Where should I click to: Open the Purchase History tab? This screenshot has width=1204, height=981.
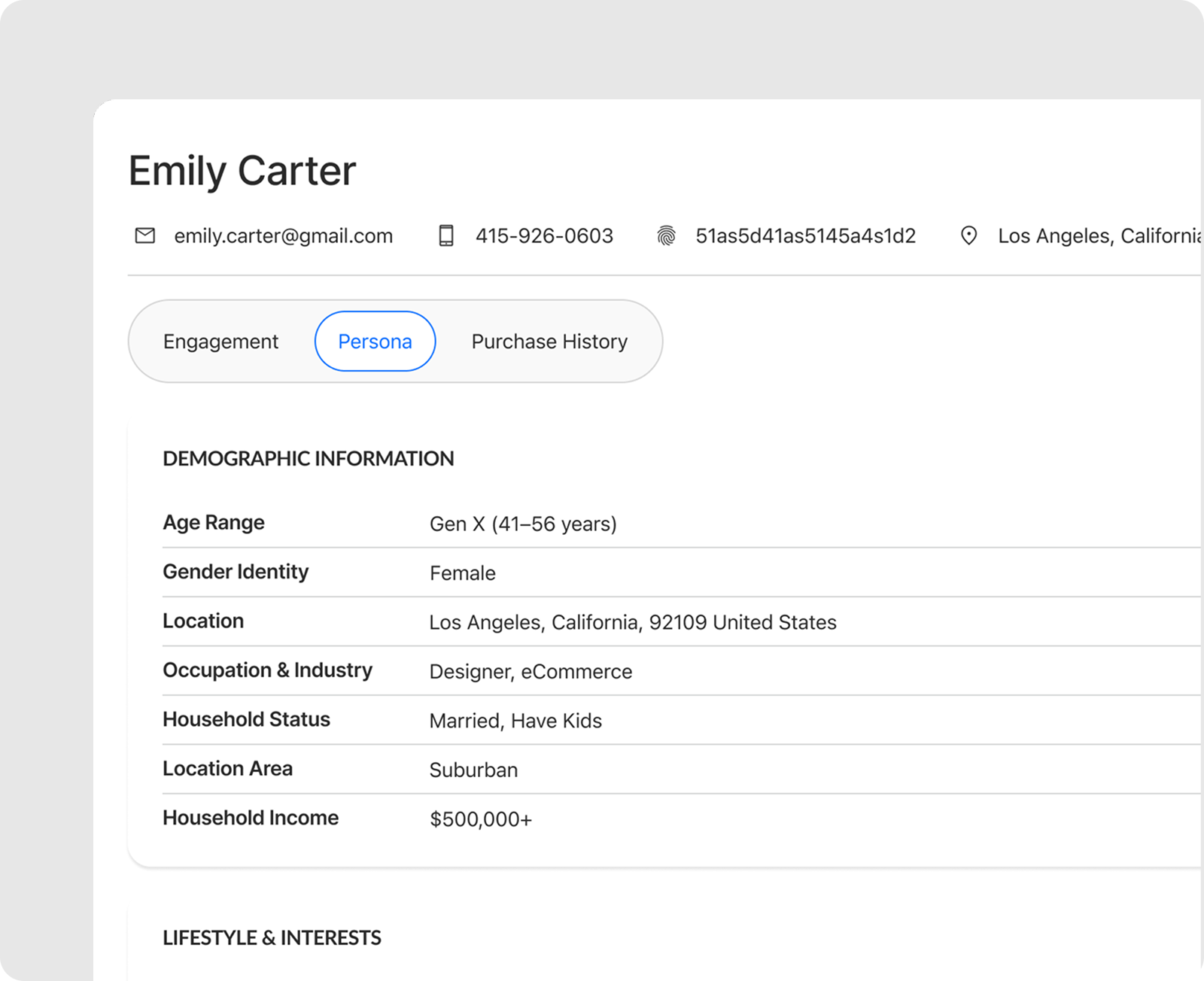pos(549,342)
